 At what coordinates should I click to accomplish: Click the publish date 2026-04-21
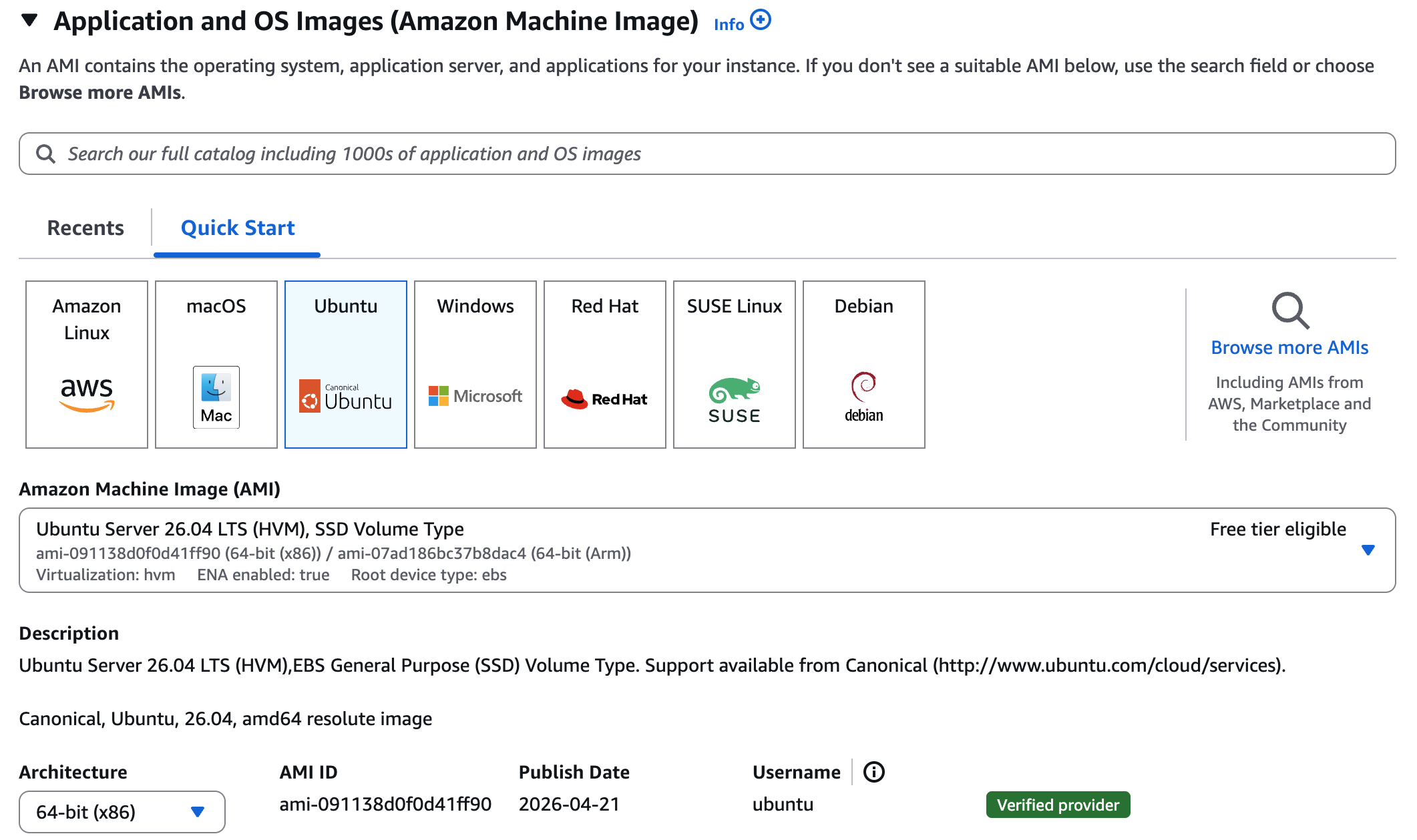569,805
